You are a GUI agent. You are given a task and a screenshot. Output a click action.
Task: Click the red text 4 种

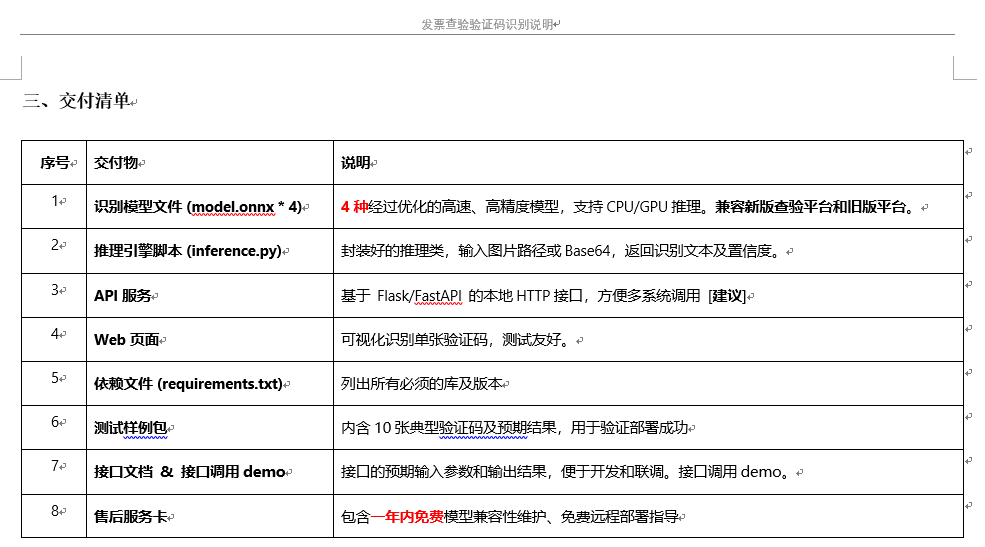tap(354, 207)
